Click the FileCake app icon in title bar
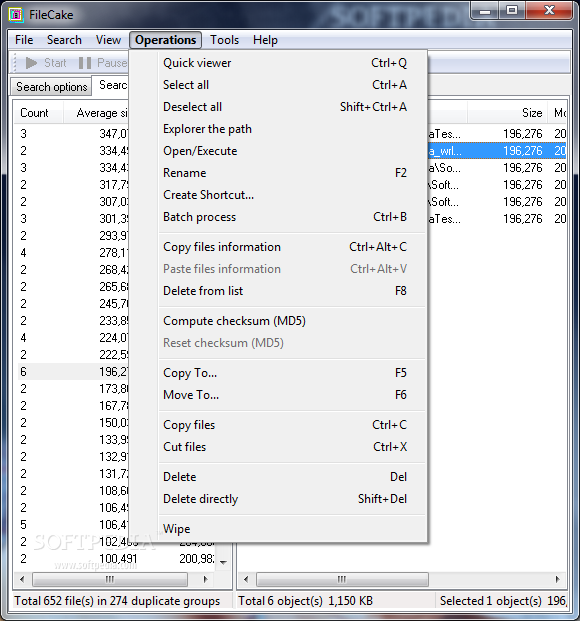 (16, 15)
